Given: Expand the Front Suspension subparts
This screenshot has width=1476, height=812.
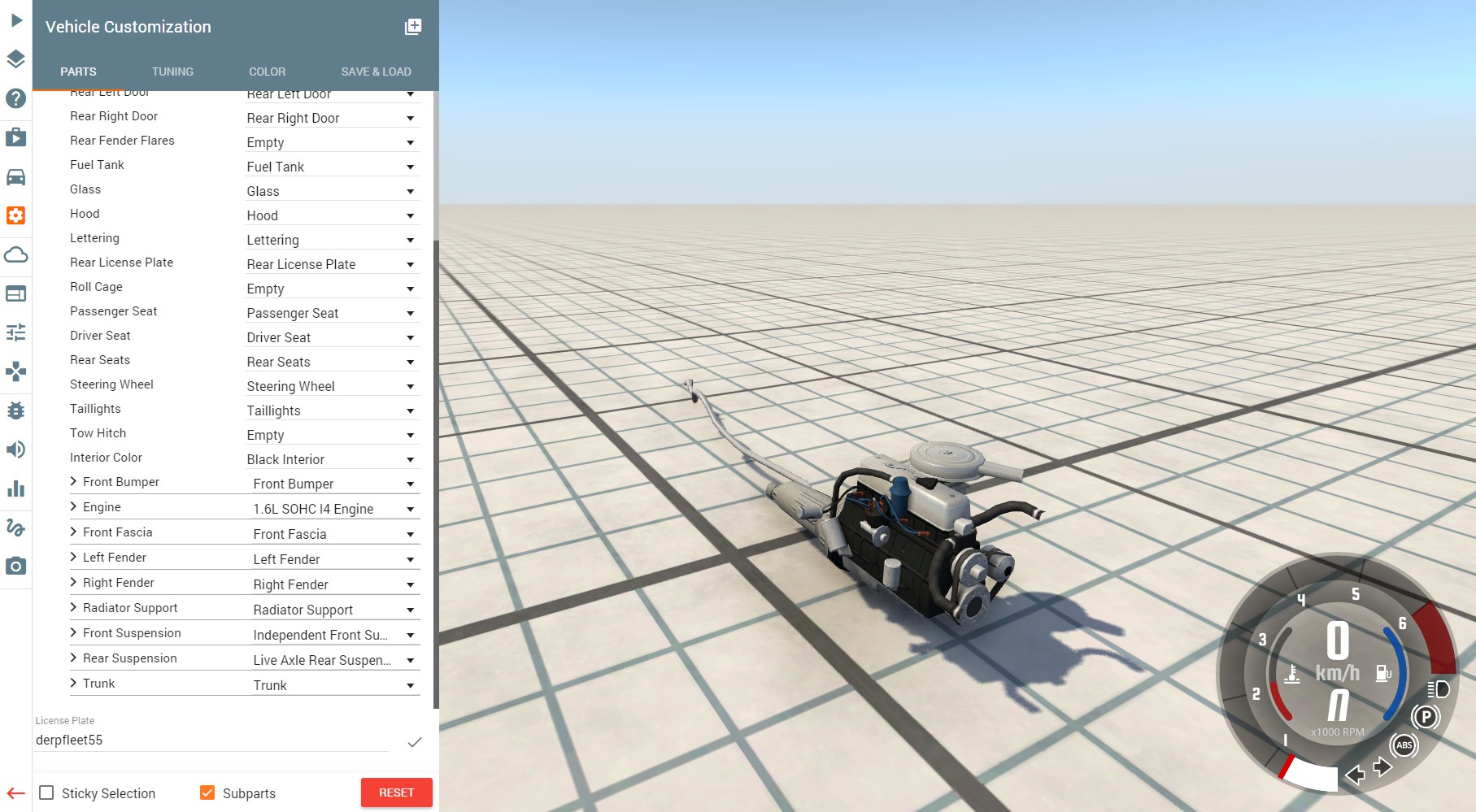Looking at the screenshot, I should tap(74, 632).
